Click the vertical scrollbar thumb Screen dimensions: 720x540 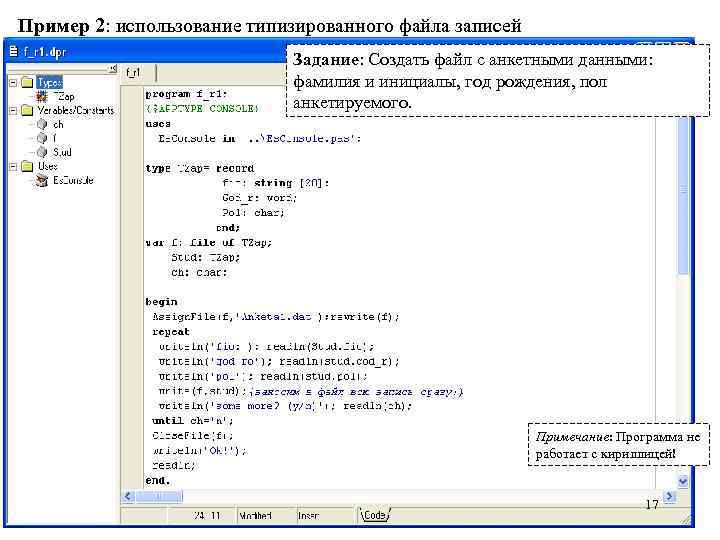coord(683,195)
